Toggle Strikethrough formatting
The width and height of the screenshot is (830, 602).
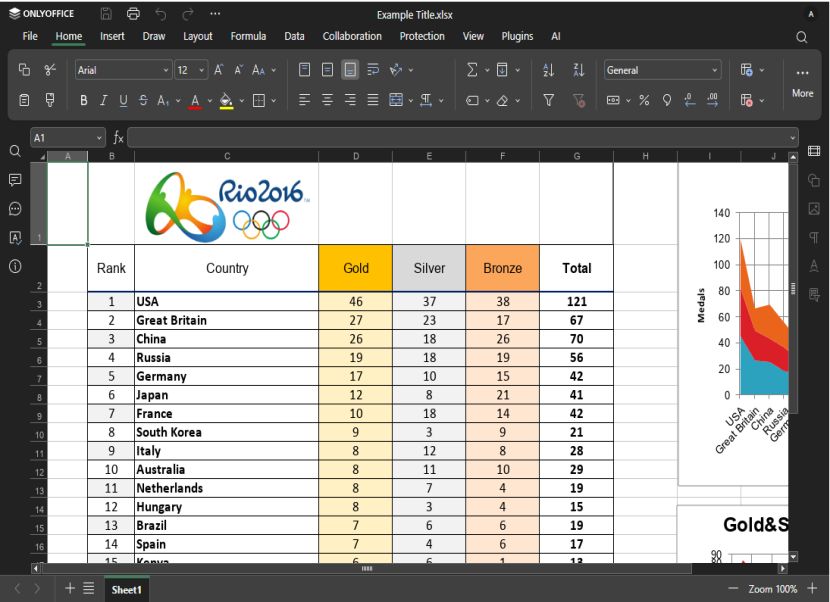(x=143, y=100)
